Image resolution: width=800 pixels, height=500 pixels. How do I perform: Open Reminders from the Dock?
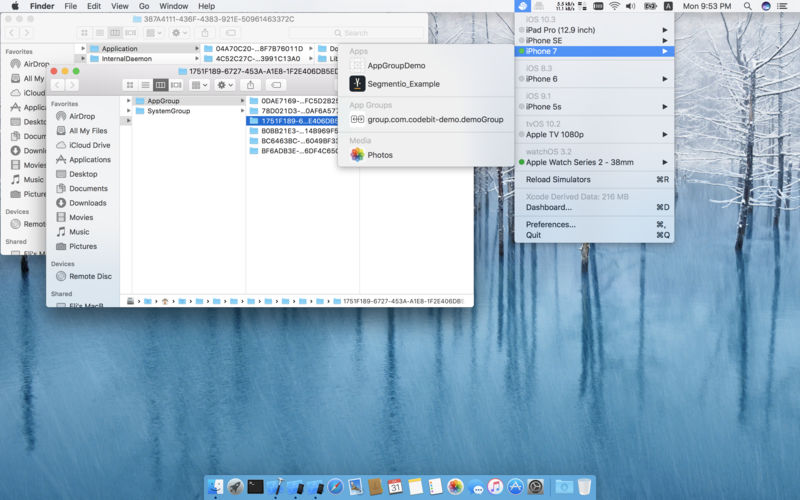click(435, 487)
